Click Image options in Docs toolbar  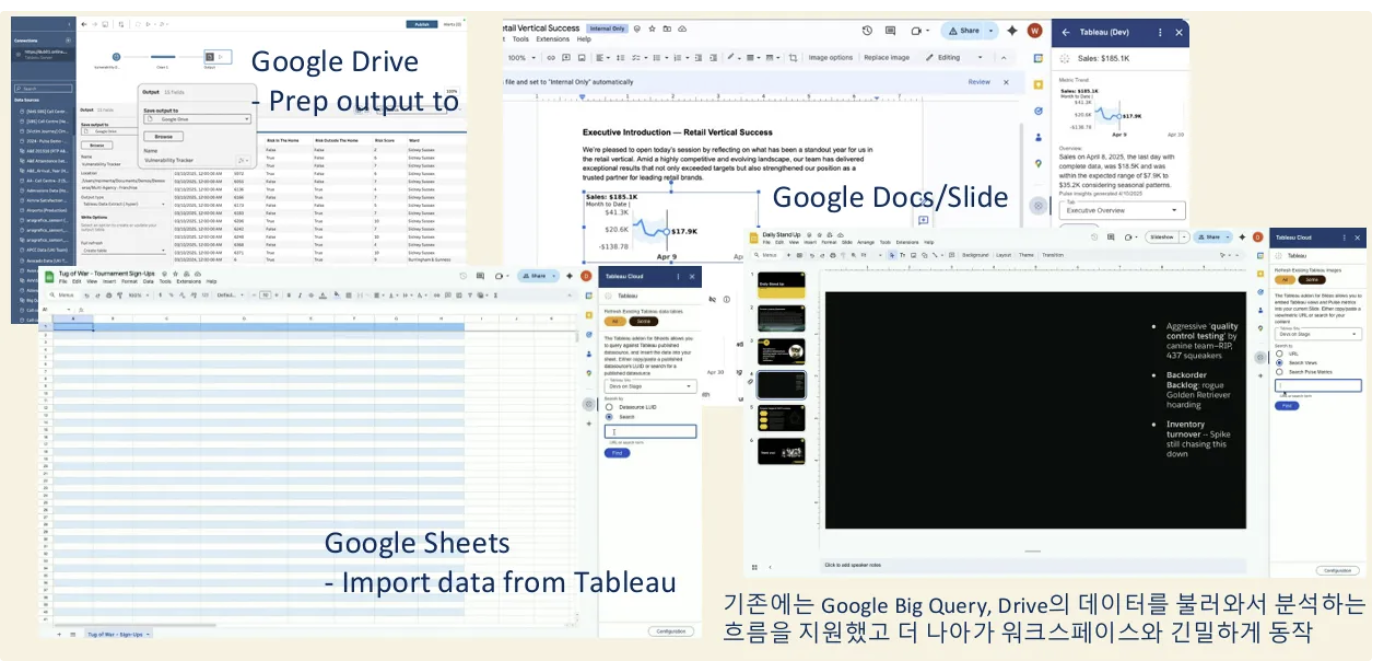pyautogui.click(x=831, y=58)
